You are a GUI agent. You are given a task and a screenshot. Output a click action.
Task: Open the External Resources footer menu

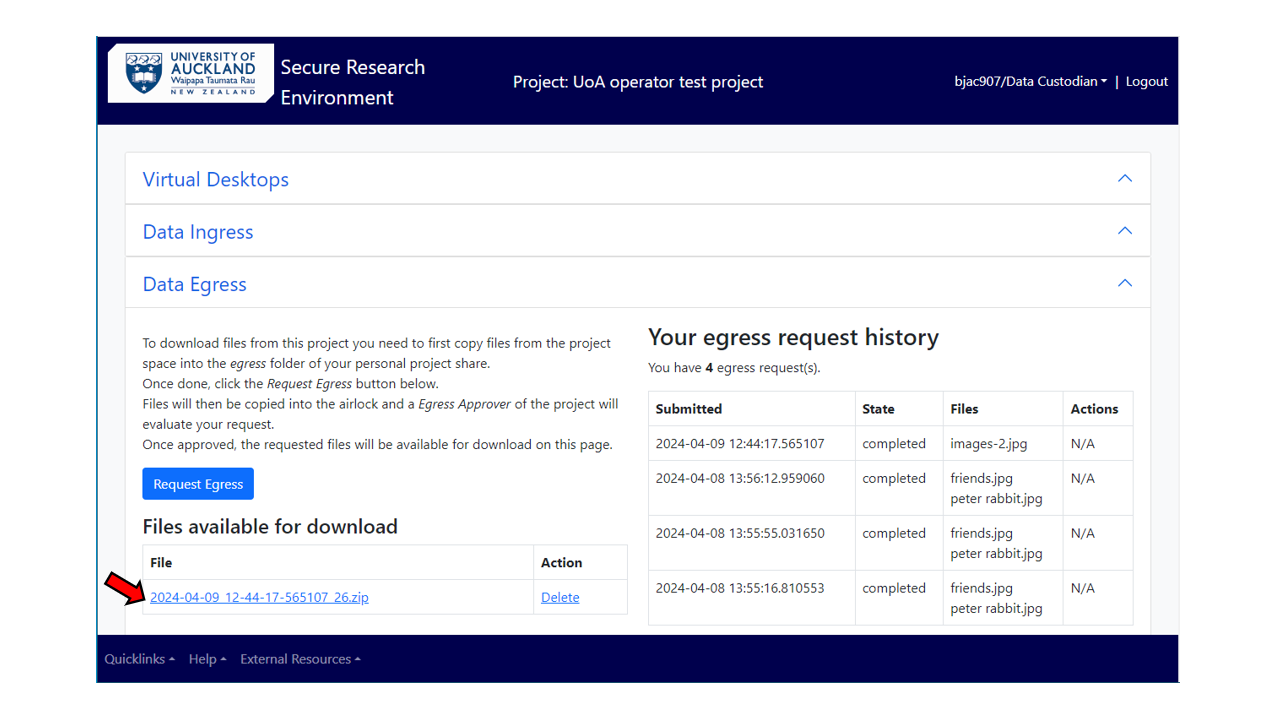click(300, 659)
